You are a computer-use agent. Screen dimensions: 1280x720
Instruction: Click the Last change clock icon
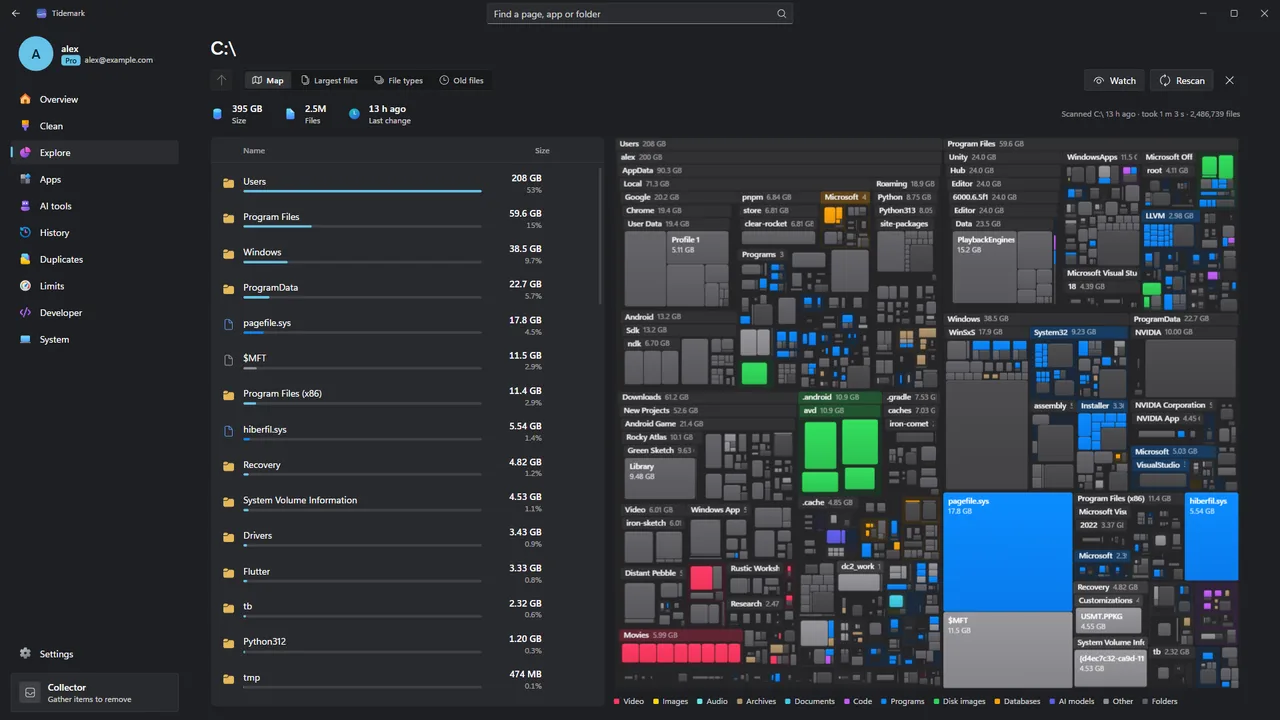[354, 114]
